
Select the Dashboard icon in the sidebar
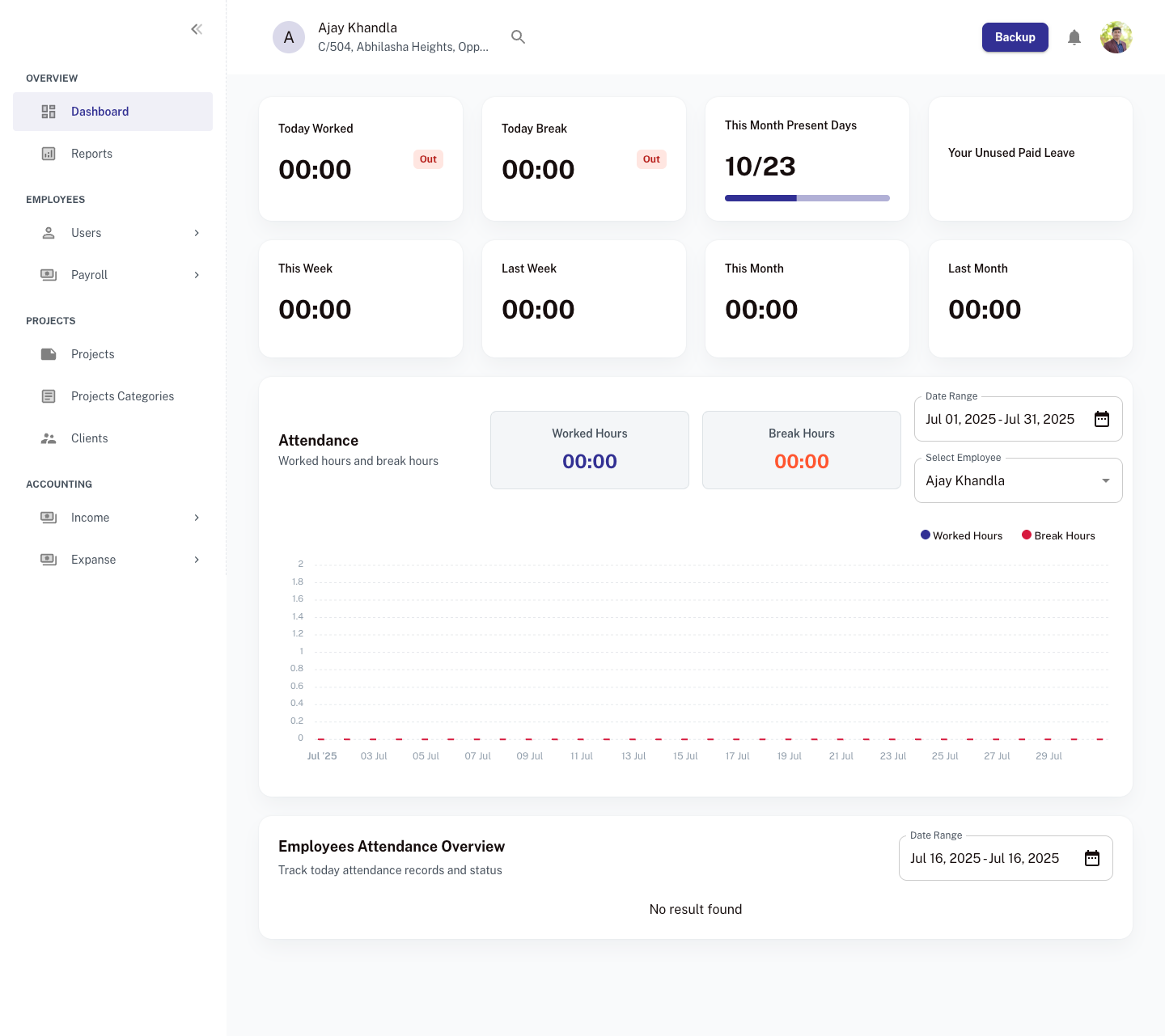coord(49,111)
